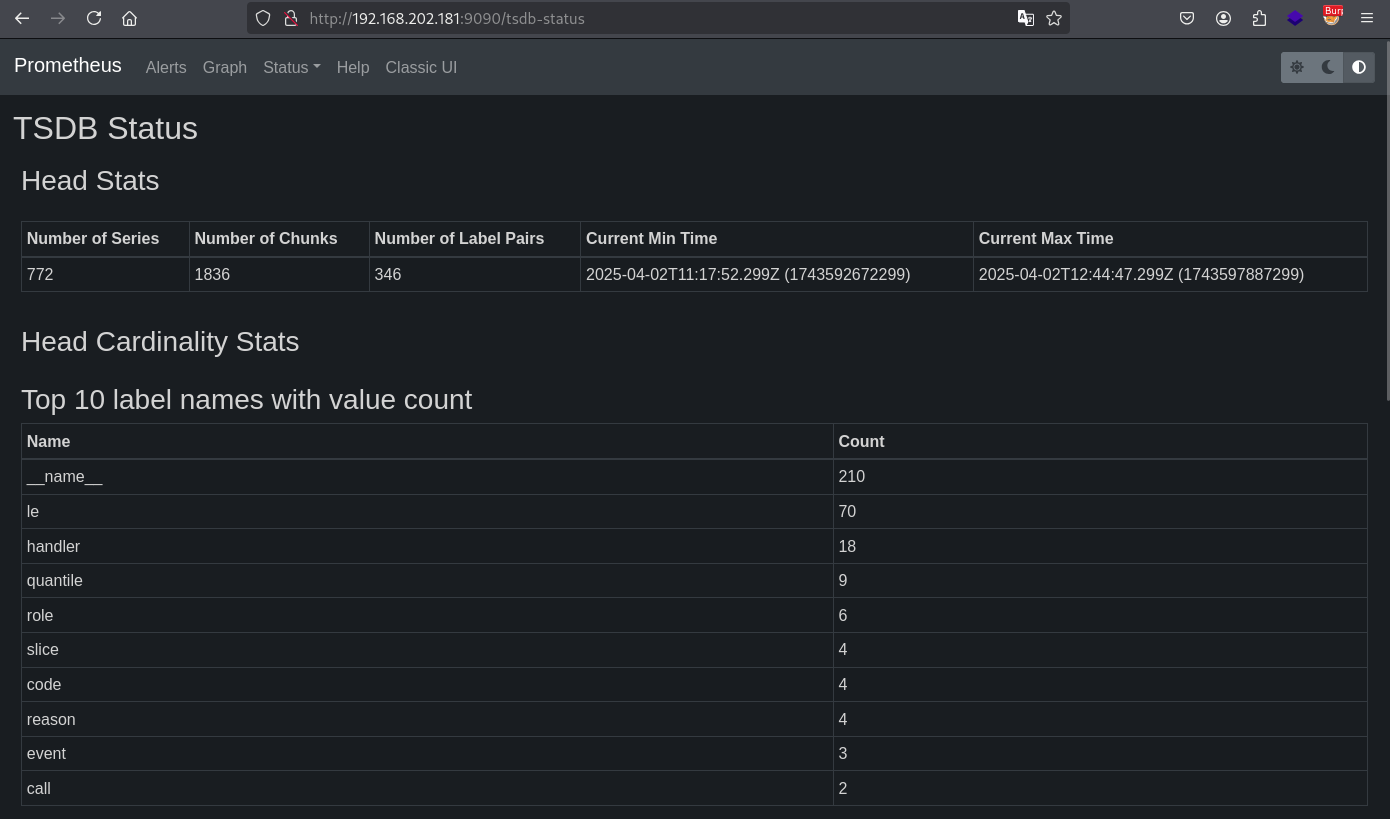
Task: Click the code label row
Action: tap(694, 684)
